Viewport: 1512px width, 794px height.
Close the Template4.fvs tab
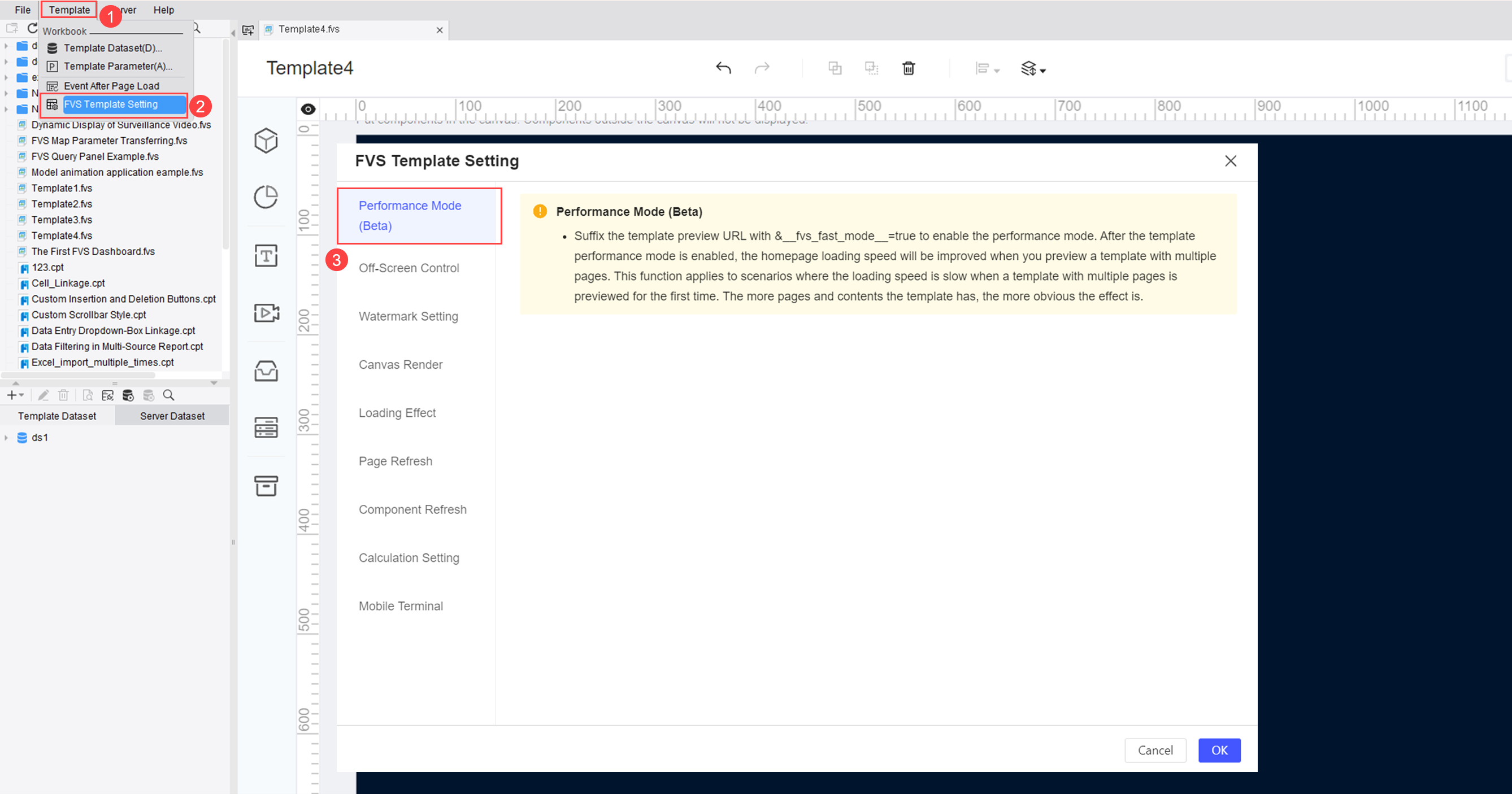click(x=440, y=30)
